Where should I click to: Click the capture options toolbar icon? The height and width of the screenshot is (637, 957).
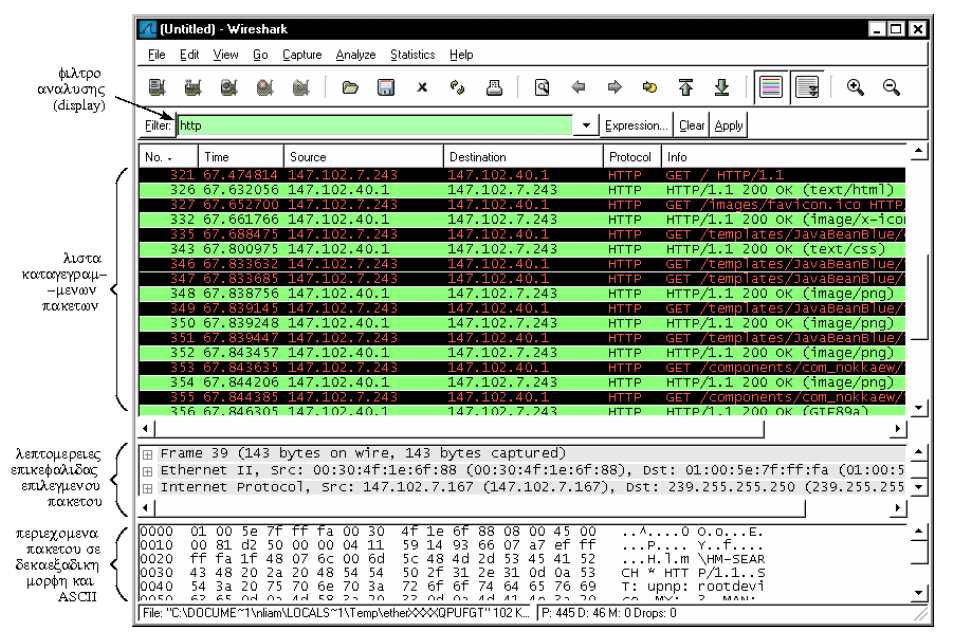point(193,87)
